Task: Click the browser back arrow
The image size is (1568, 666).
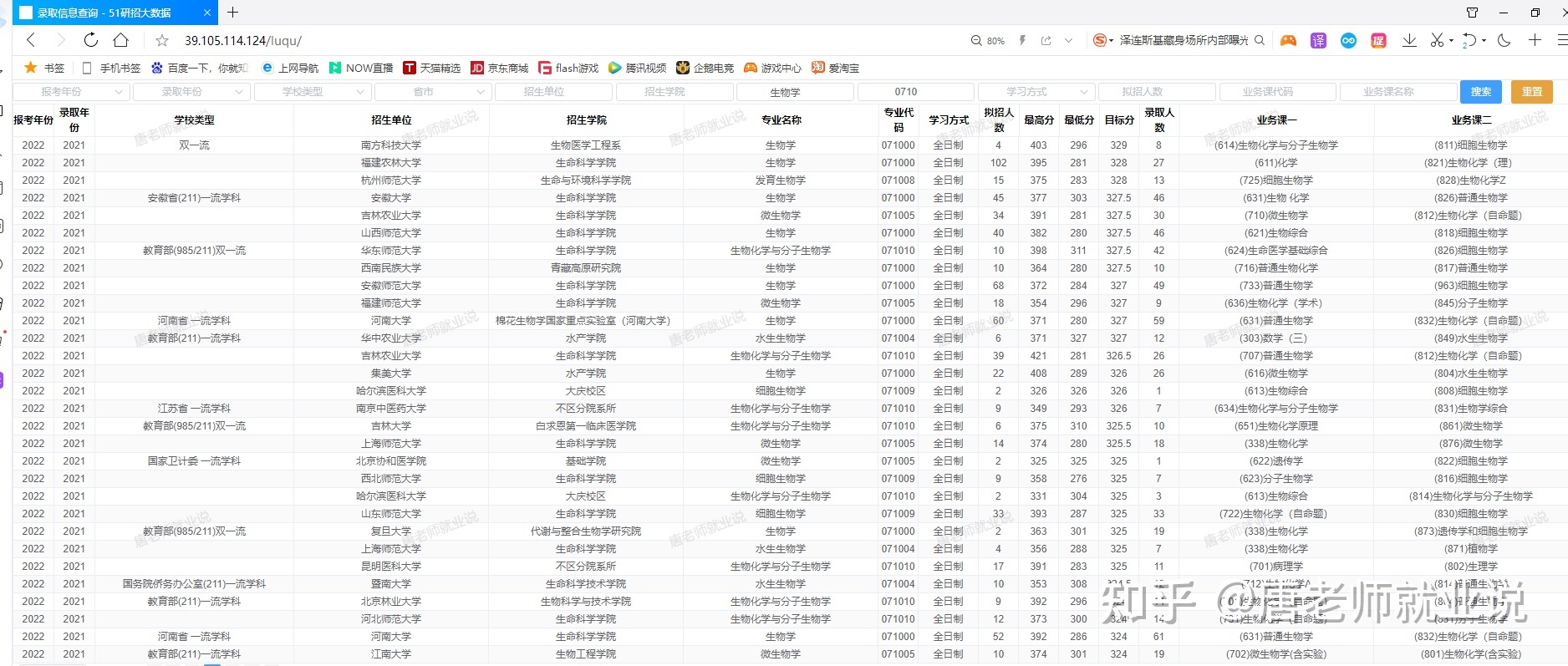Action: pyautogui.click(x=31, y=40)
